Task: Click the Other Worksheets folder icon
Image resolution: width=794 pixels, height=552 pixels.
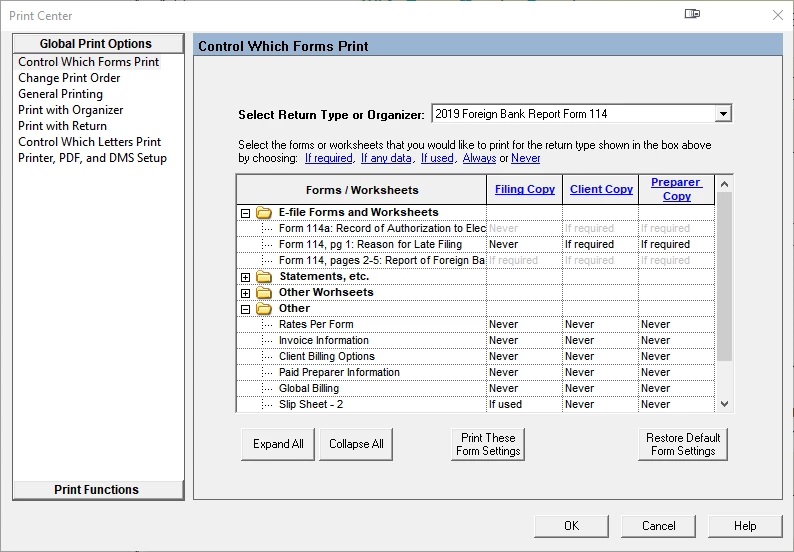Action: (x=264, y=293)
